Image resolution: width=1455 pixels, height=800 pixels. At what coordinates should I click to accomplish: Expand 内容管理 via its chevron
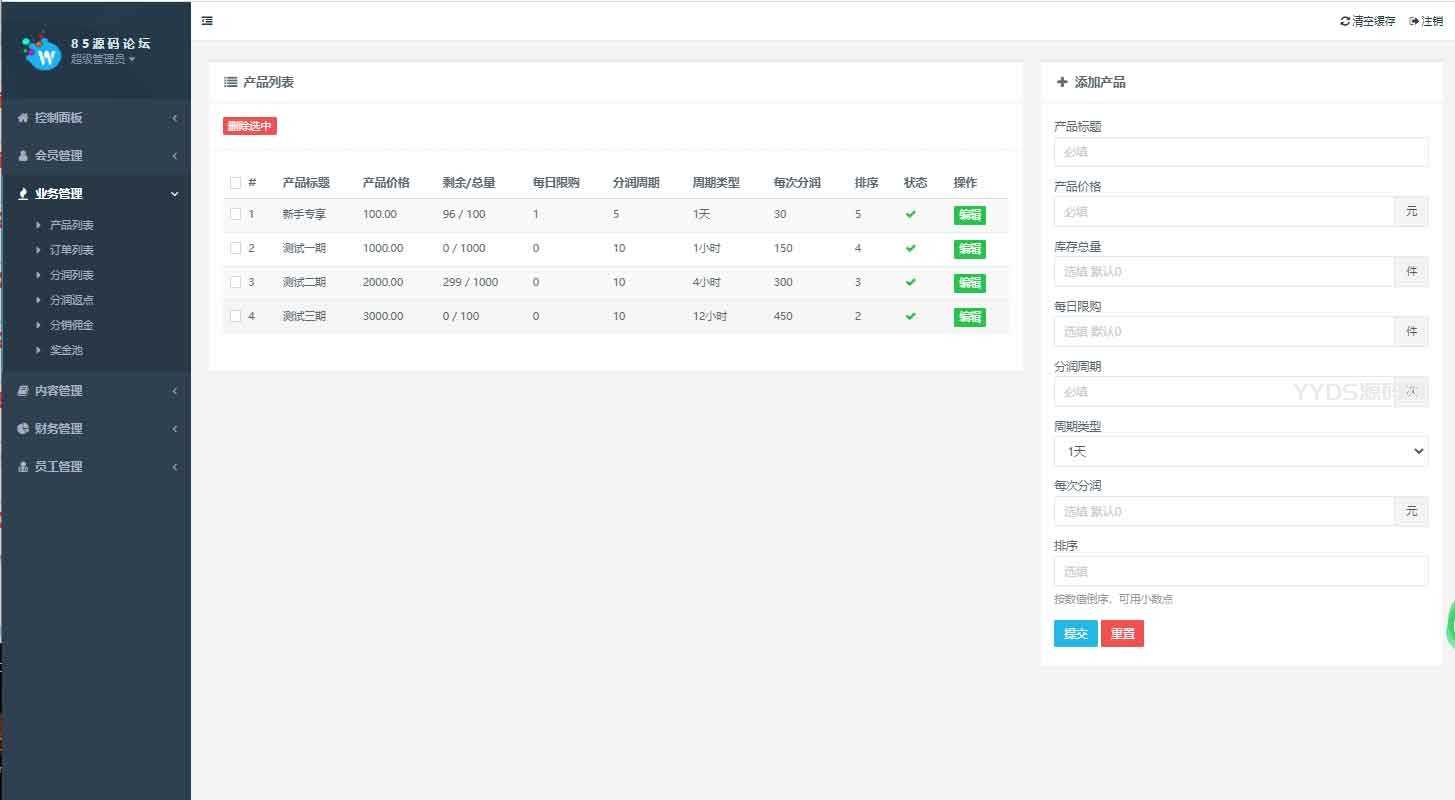click(175, 391)
